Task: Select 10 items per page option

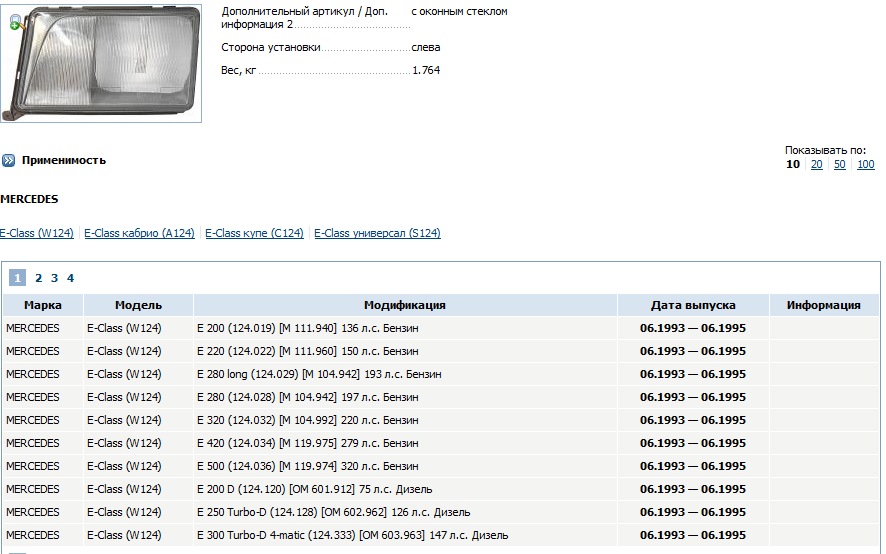Action: tap(793, 165)
